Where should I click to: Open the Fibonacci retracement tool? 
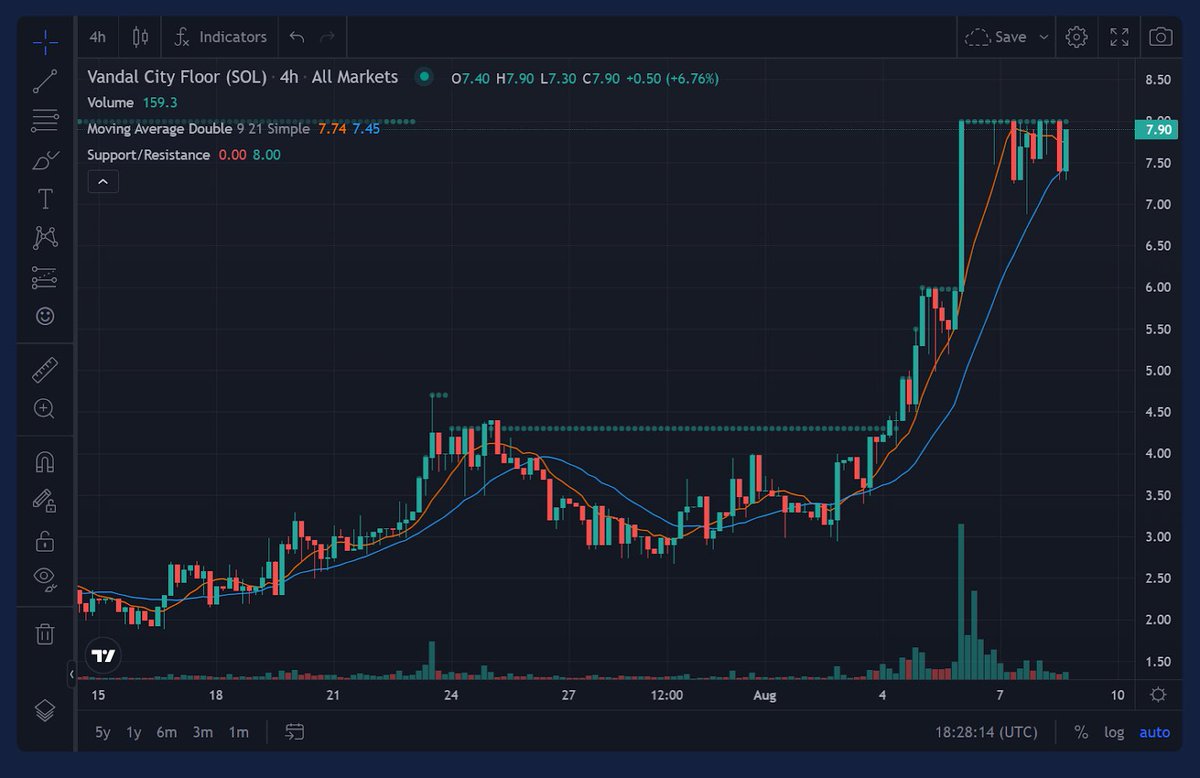pos(45,121)
